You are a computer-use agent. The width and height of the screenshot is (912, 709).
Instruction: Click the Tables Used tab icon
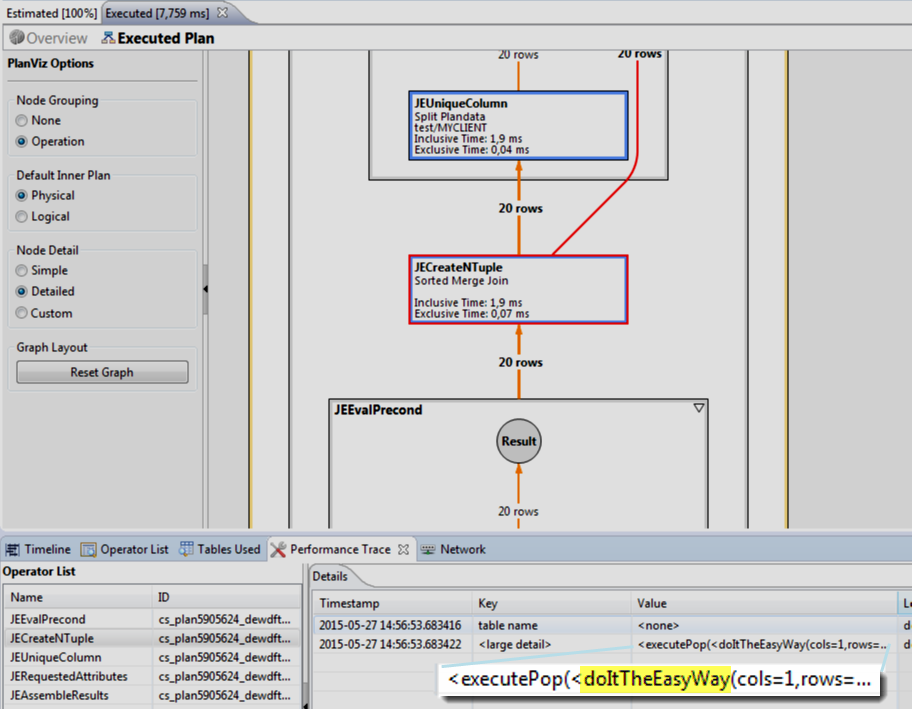coord(186,549)
